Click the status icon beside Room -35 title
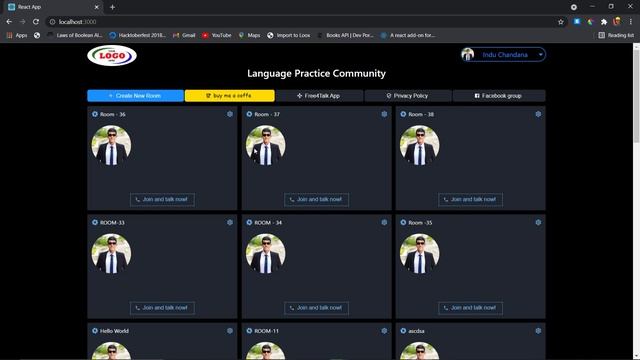Image resolution: width=640 pixels, height=360 pixels. pyautogui.click(x=403, y=222)
